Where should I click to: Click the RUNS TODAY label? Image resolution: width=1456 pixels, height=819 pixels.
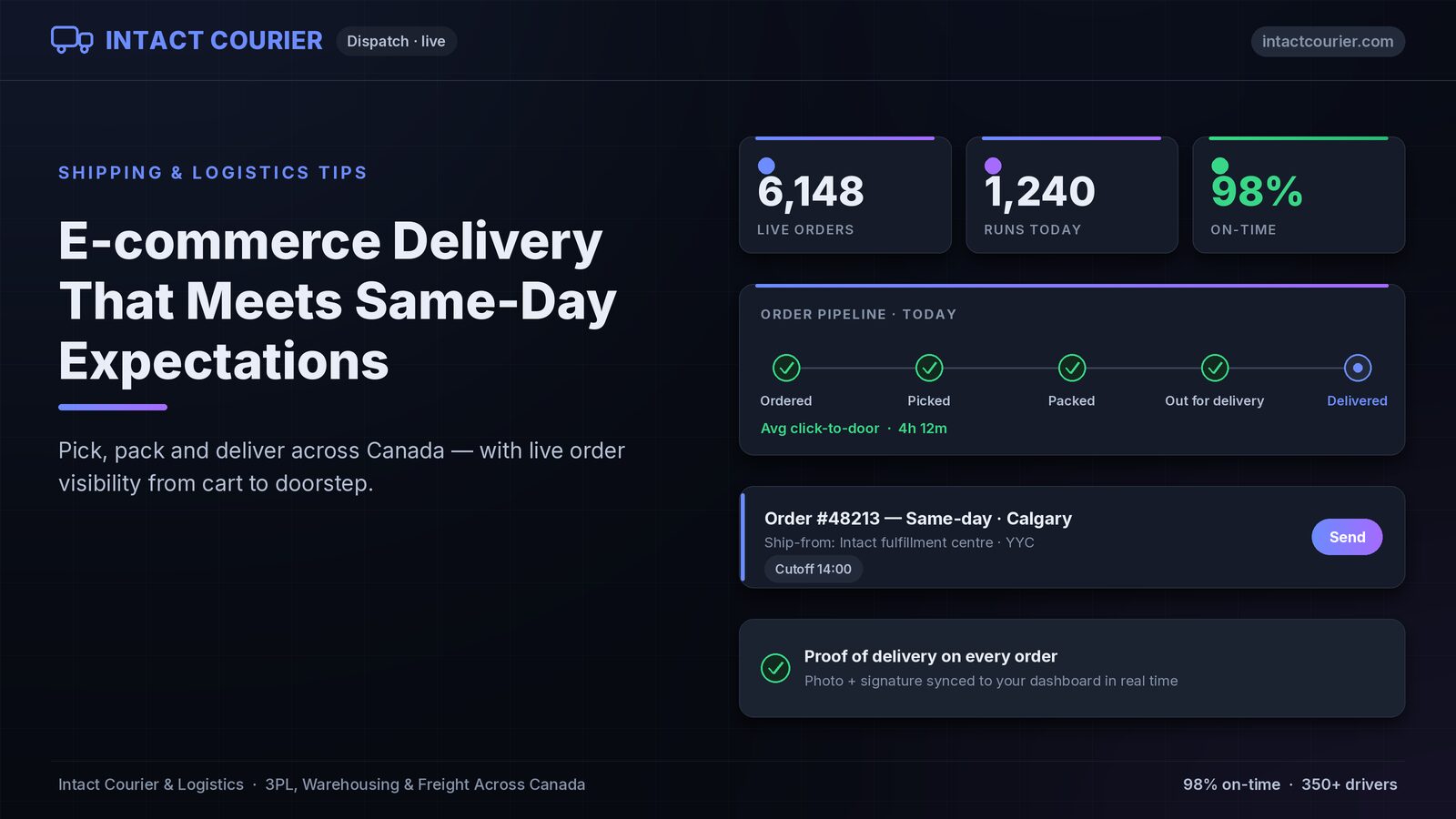1033,230
